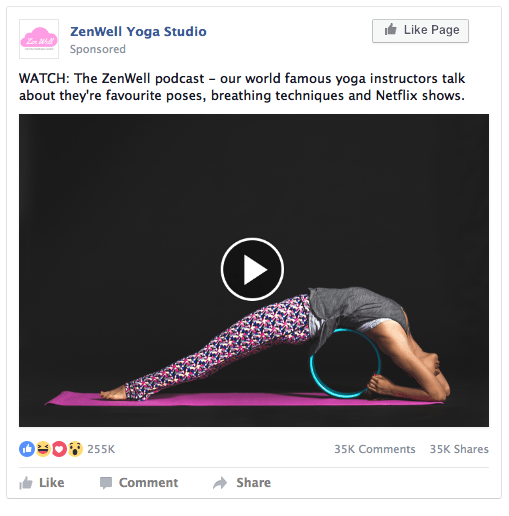The image size is (509, 516).
Task: Click the Sponsored label
Action: (x=98, y=49)
